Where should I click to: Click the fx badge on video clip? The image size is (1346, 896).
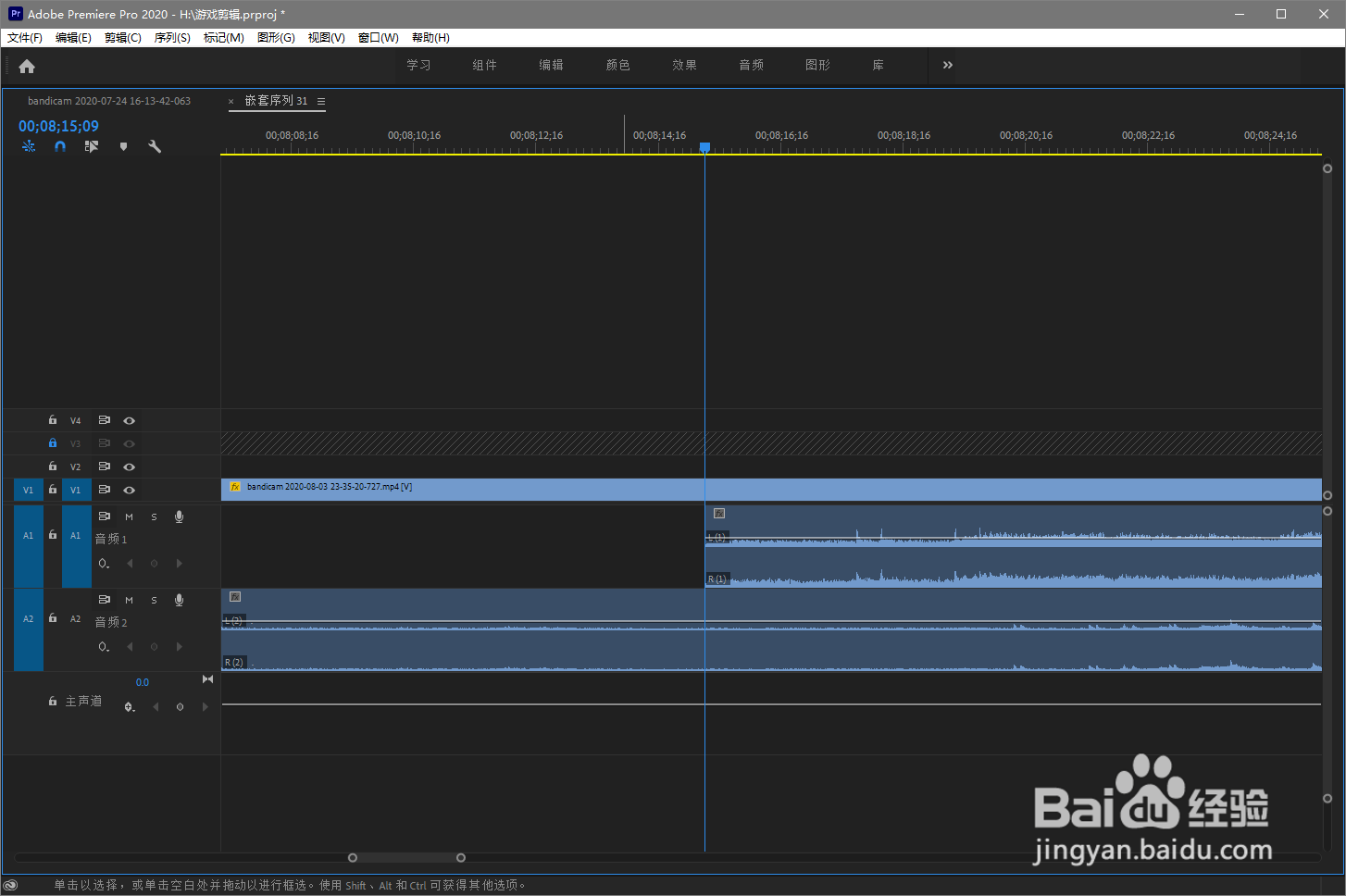click(x=235, y=487)
